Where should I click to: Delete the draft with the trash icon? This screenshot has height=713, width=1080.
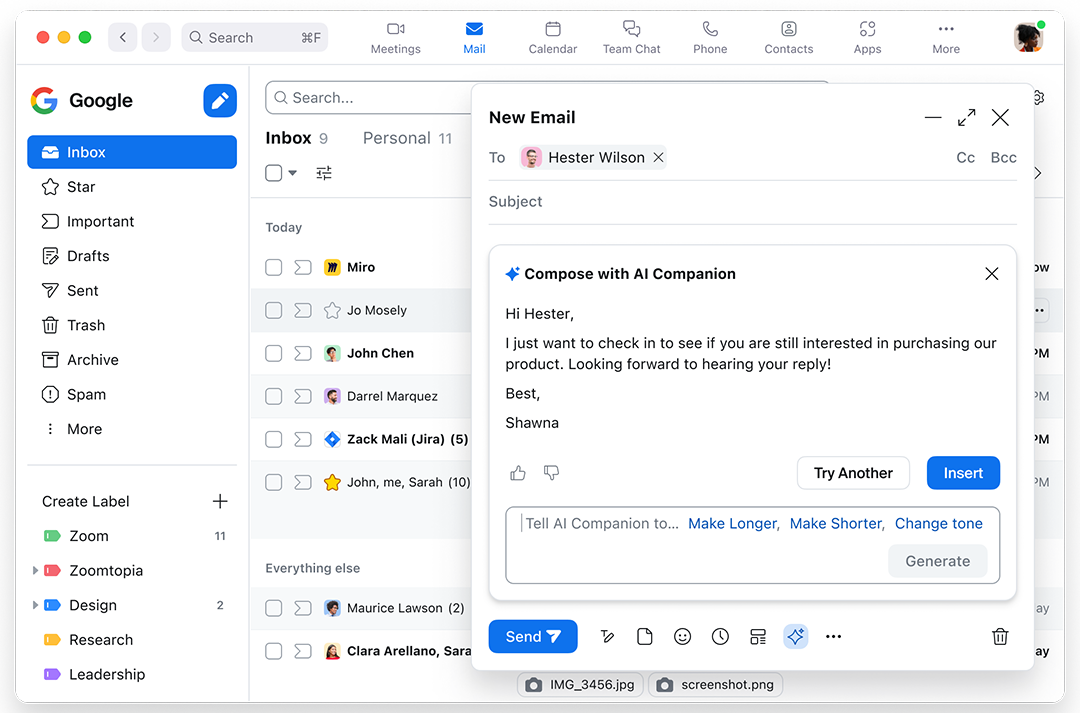pos(1000,636)
